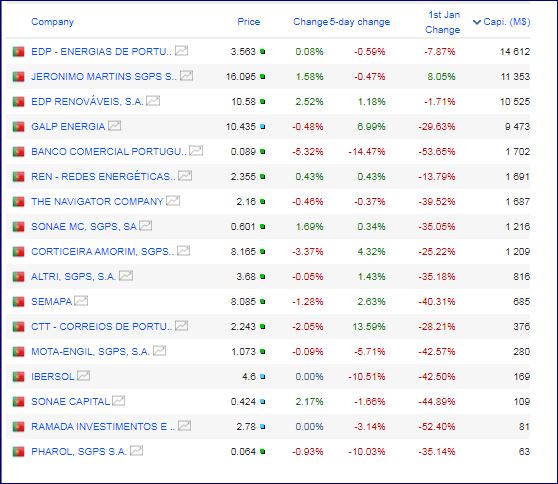This screenshot has width=558, height=484.
Task: Open RAMADA INVESTIMENTOS E .. link
Action: pos(103,426)
